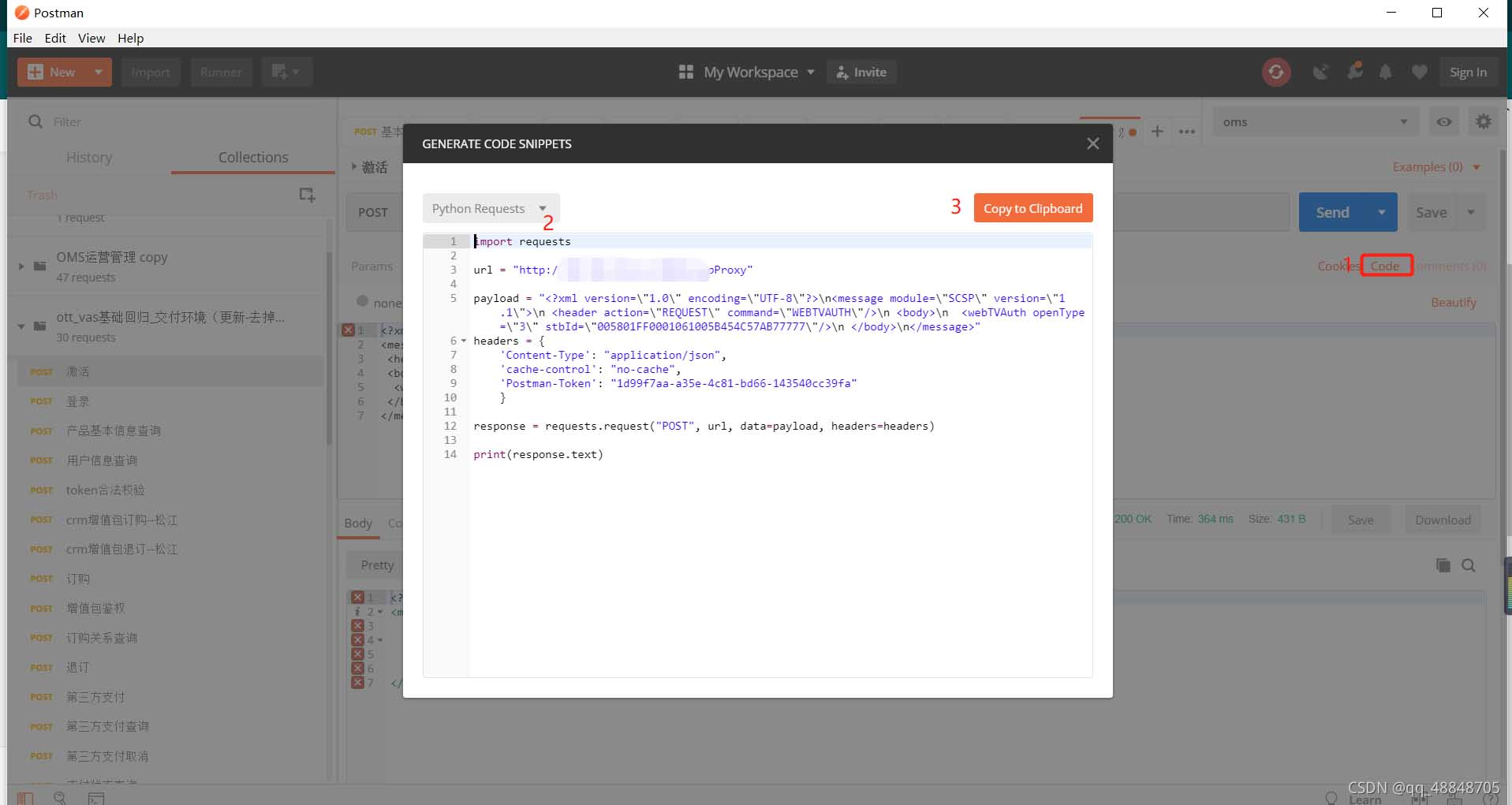Open the 产品基本信息查询 request

[x=170, y=430]
